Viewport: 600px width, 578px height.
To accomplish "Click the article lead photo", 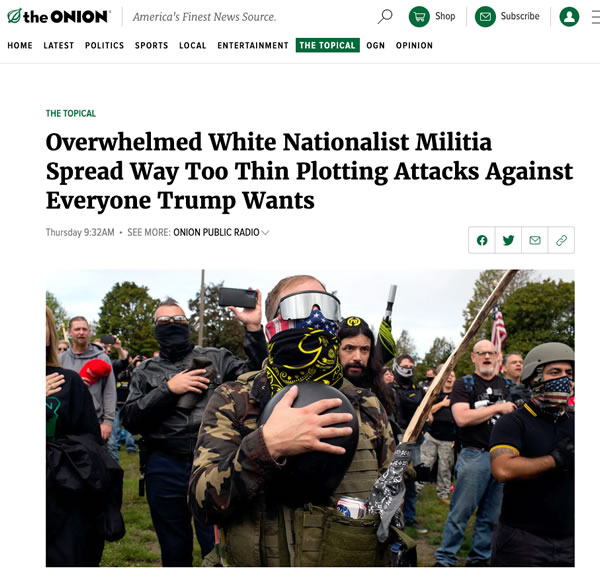I will point(310,418).
